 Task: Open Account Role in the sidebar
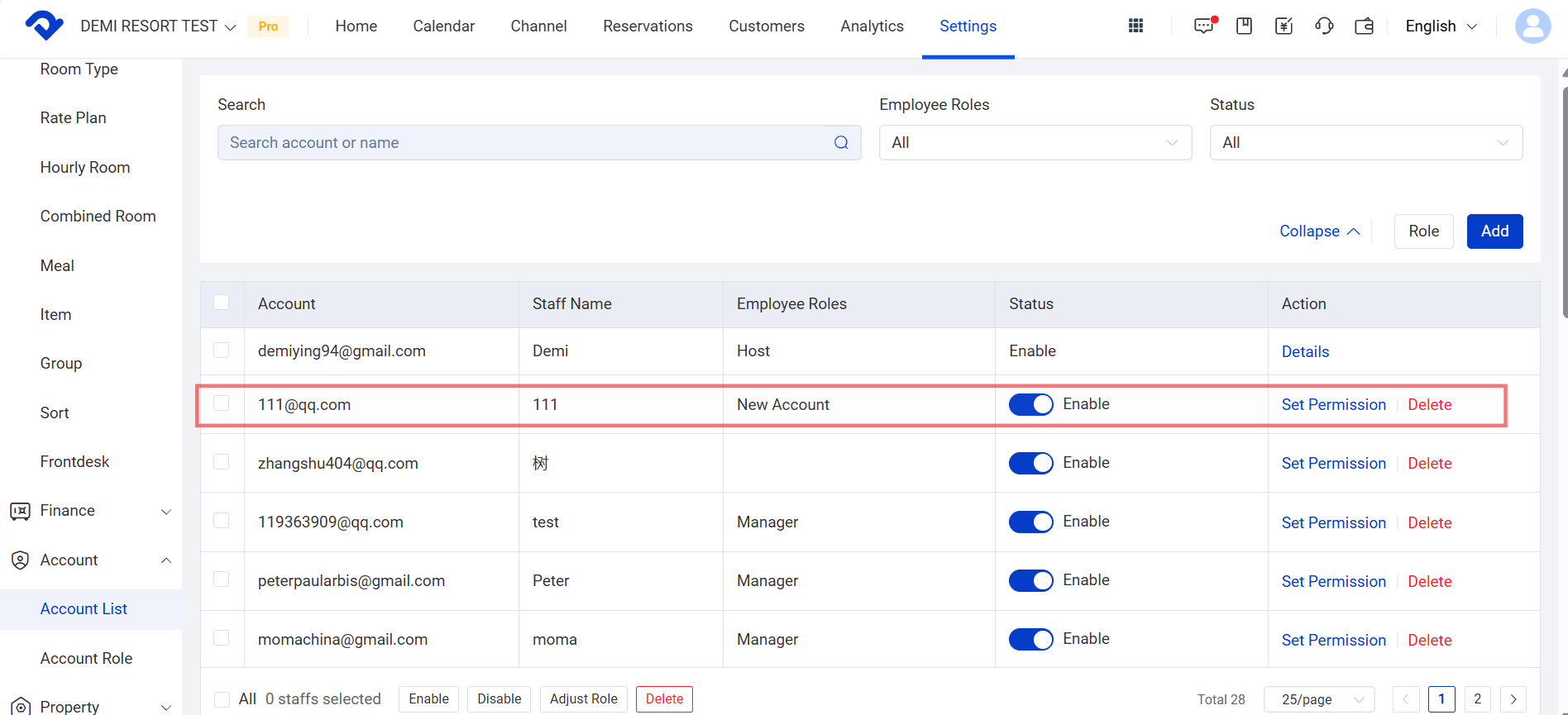[x=86, y=658]
